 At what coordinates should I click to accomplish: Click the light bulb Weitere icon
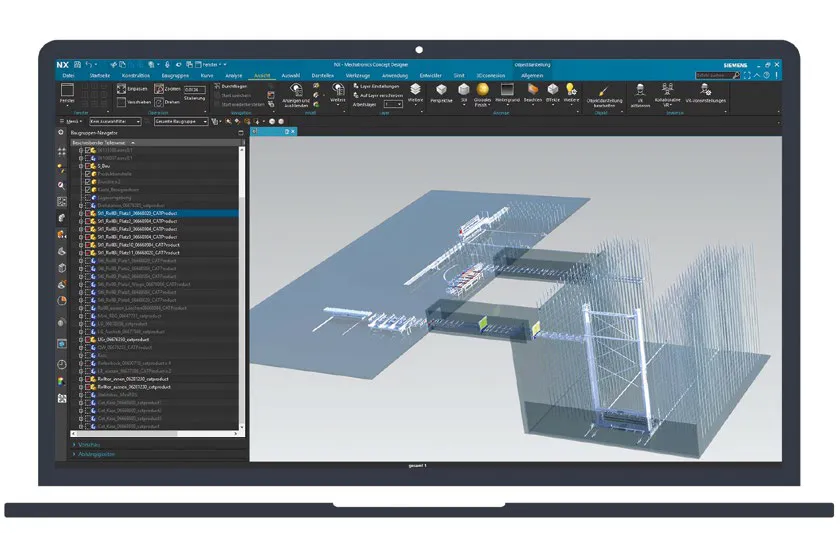click(571, 89)
